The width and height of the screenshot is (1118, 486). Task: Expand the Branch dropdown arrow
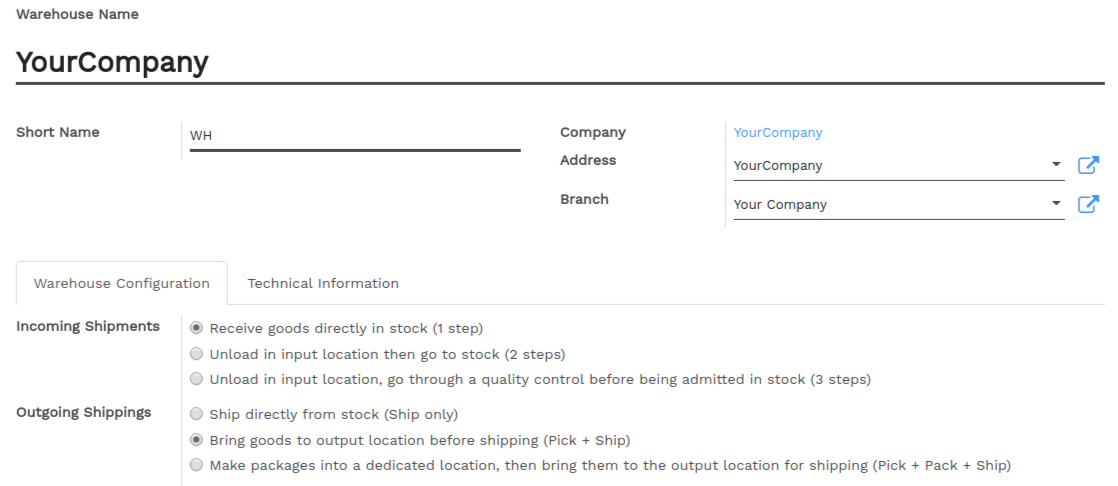click(1056, 204)
